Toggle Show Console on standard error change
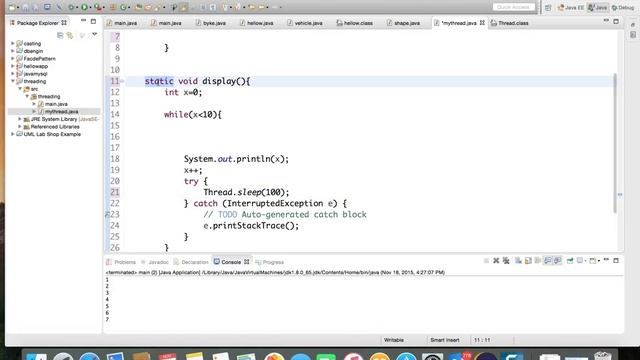This screenshot has height=360, width=640. point(558,260)
